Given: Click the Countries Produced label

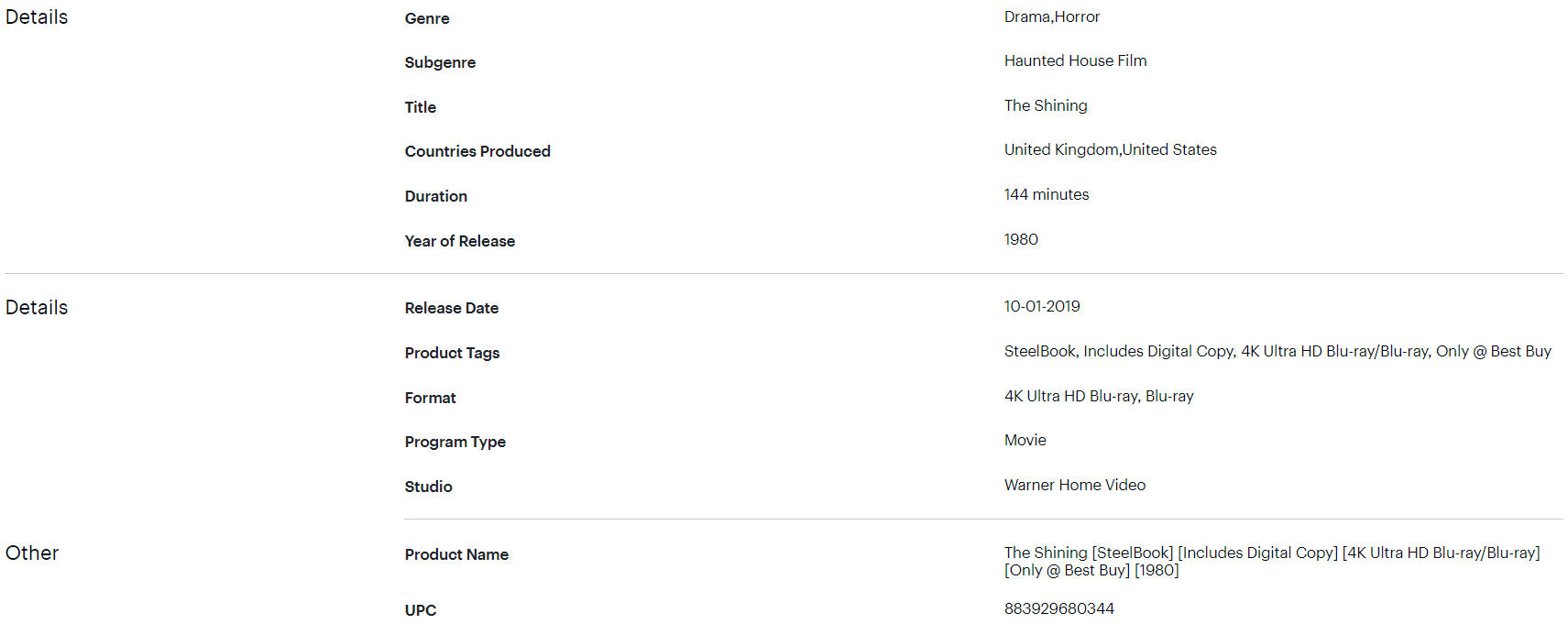Looking at the screenshot, I should tap(477, 151).
